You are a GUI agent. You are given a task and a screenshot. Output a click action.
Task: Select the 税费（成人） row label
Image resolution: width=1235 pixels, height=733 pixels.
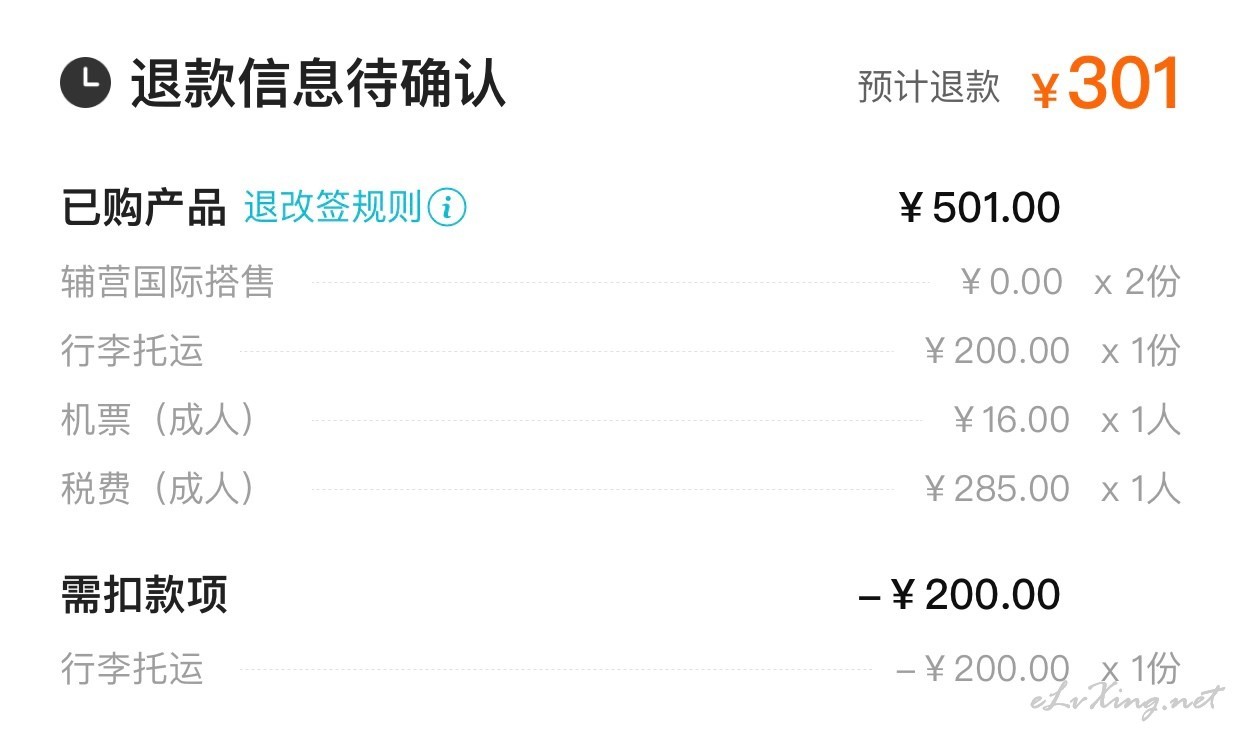click(159, 489)
